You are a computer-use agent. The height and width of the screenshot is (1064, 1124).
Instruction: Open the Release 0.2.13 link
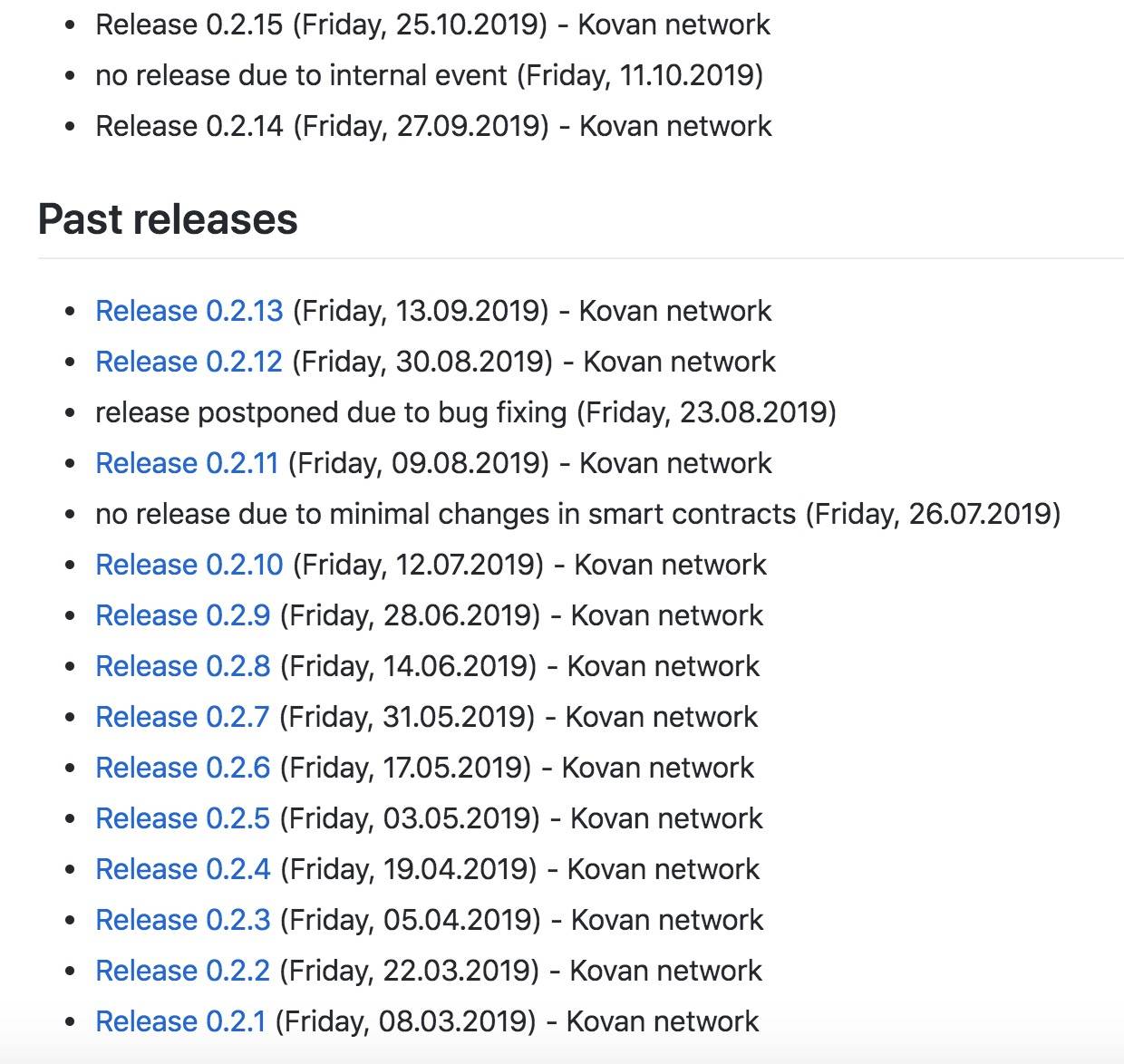pos(189,311)
